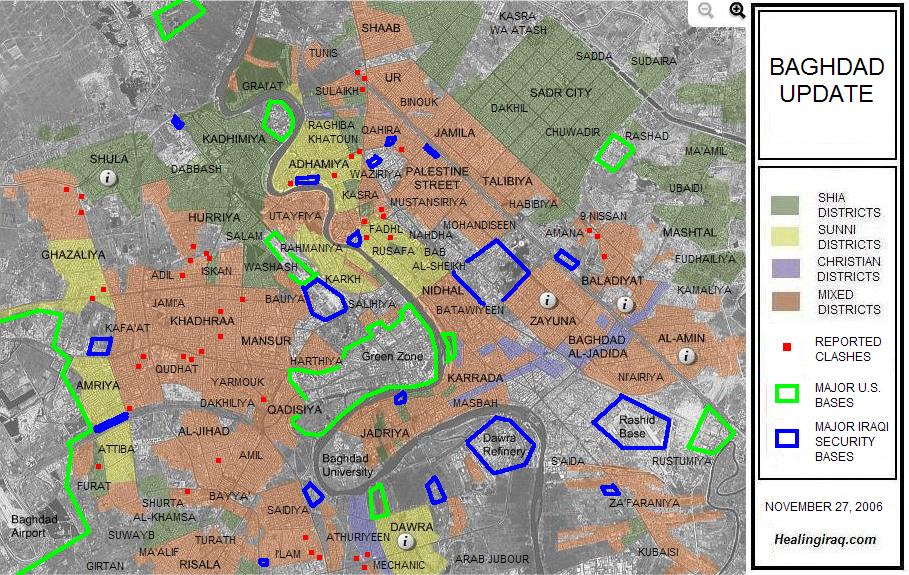Screen dimensions: 909x575
Task: Click the Sunni Districts yellow swatch
Action: pyautogui.click(x=786, y=237)
